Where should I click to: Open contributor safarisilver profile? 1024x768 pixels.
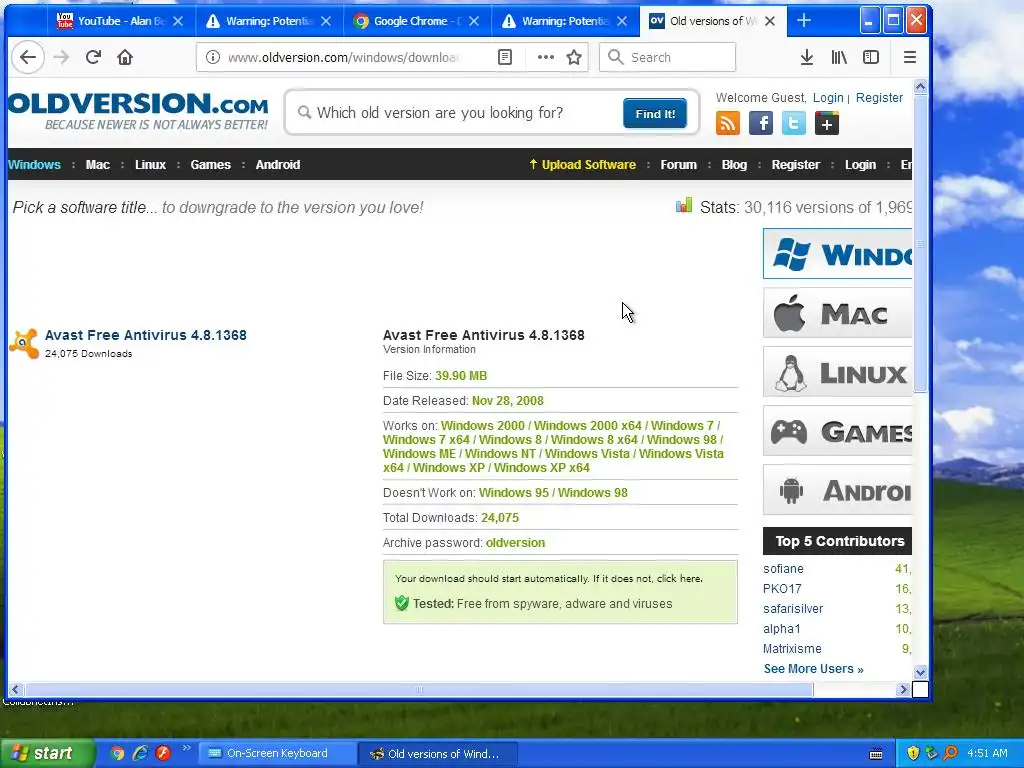pyautogui.click(x=793, y=609)
